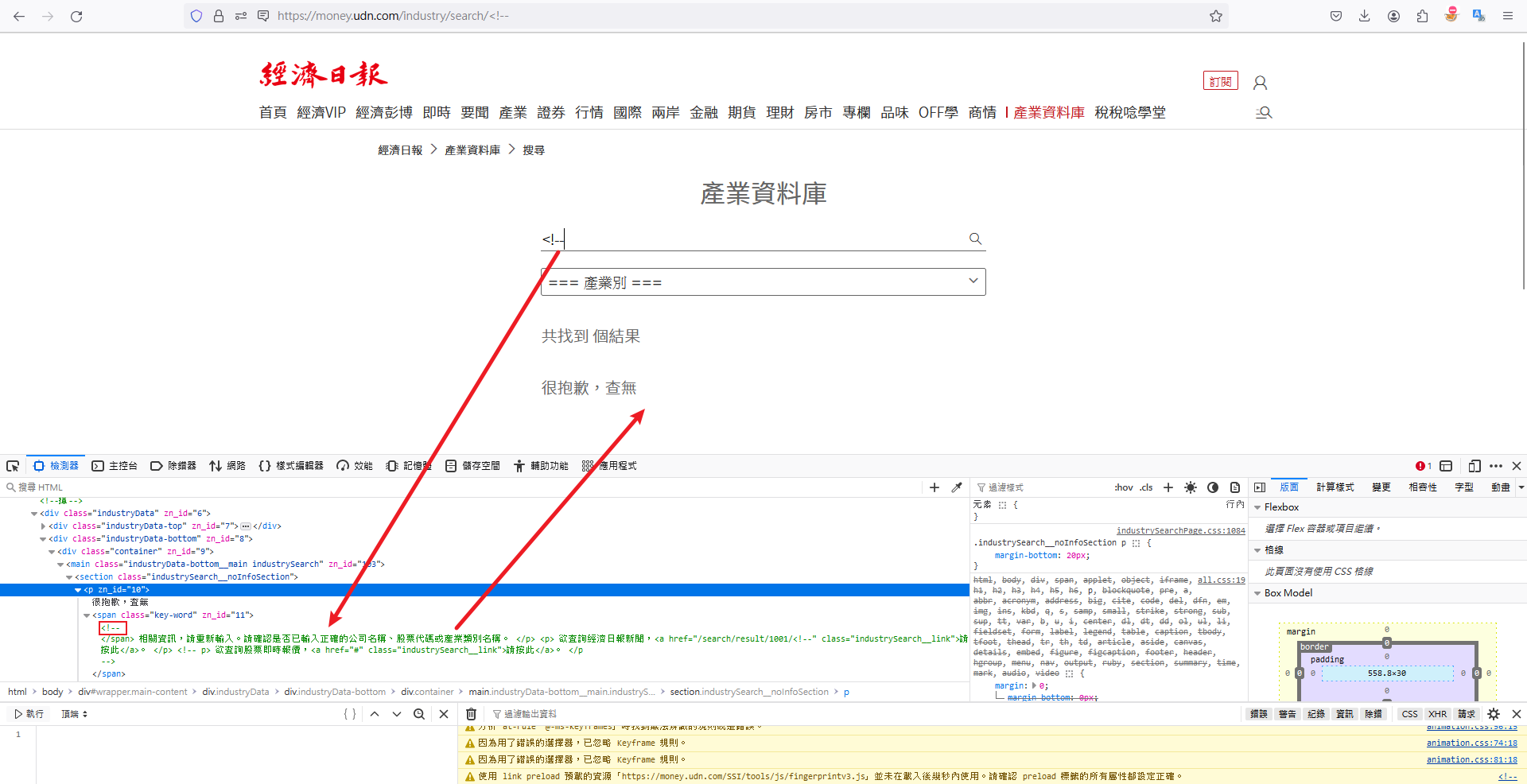Open the browser downloads panel
1527x784 pixels.
[x=1365, y=16]
